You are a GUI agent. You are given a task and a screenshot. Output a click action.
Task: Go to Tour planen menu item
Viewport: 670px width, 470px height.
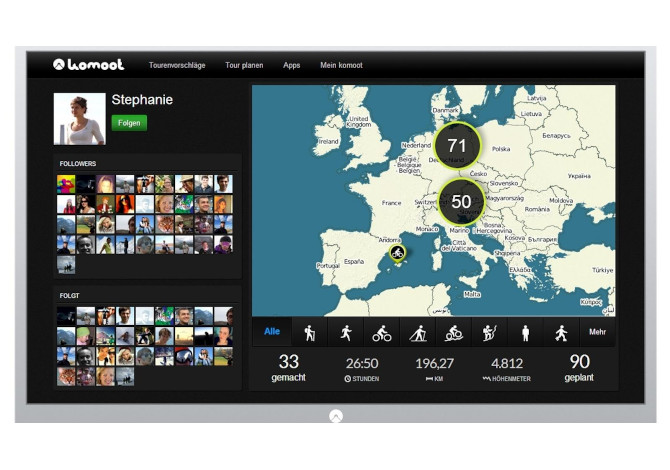point(244,66)
